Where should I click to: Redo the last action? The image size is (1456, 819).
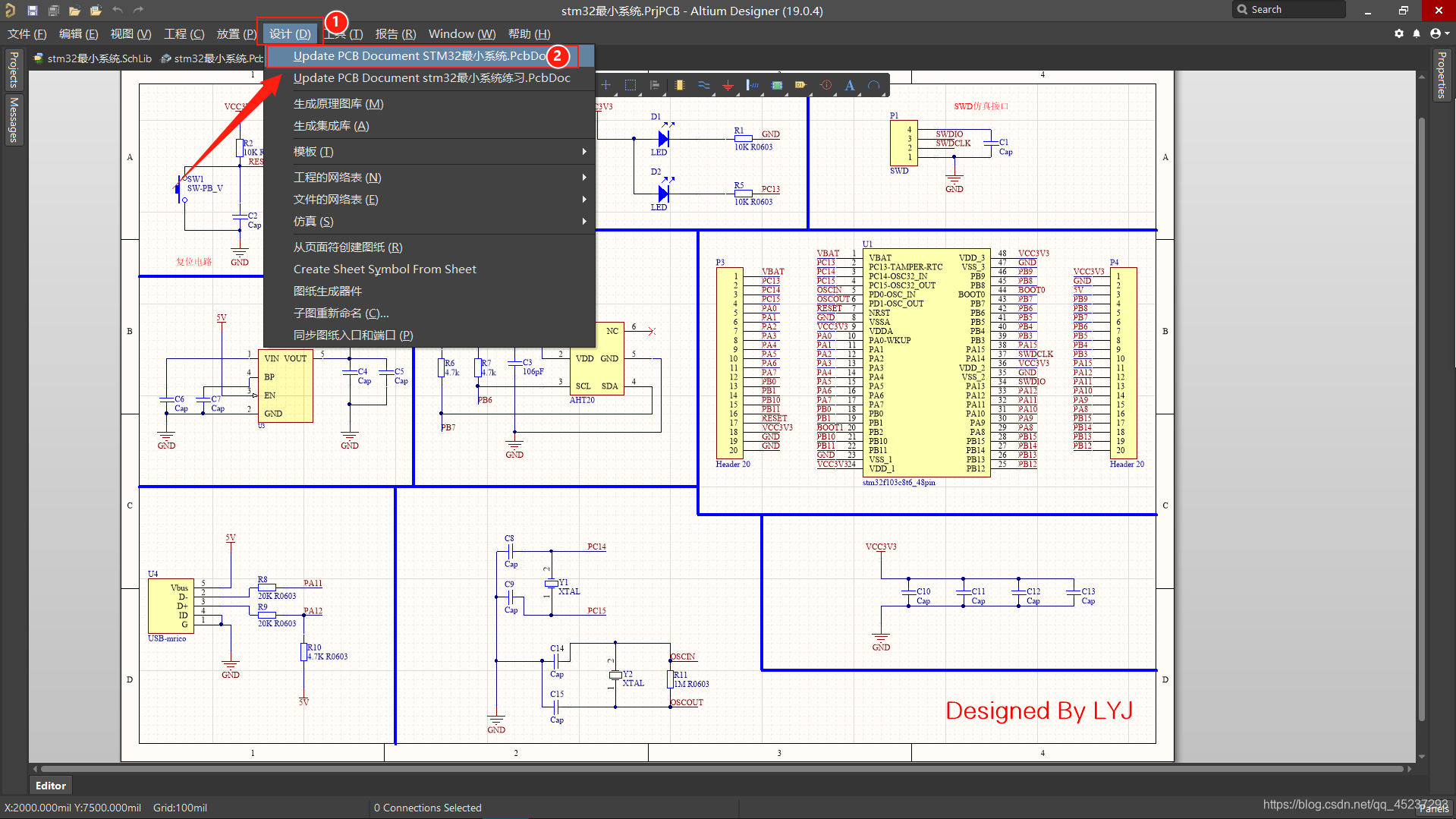pyautogui.click(x=138, y=11)
